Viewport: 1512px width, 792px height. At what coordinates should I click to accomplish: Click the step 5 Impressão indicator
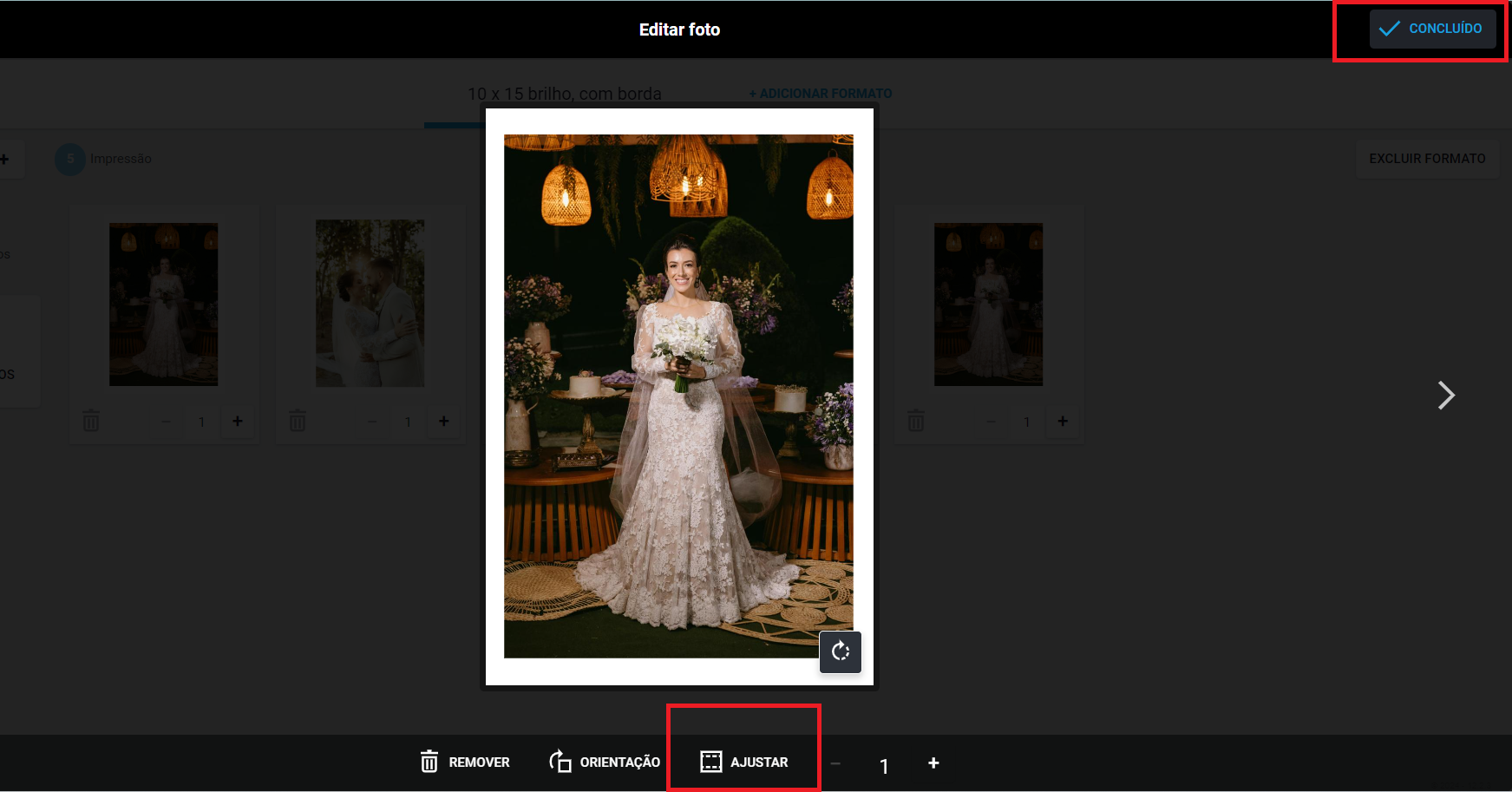point(103,159)
